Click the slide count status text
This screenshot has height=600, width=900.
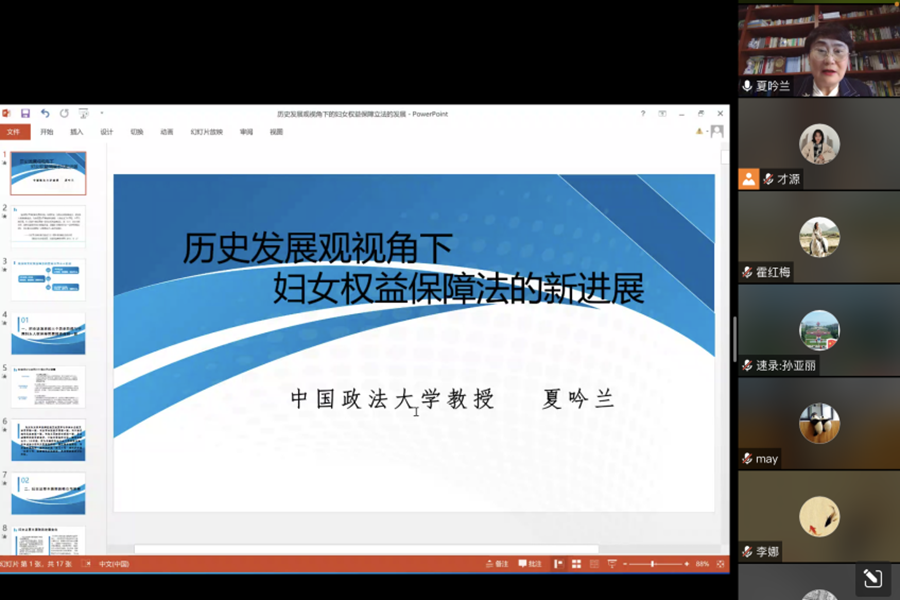[x=36, y=564]
